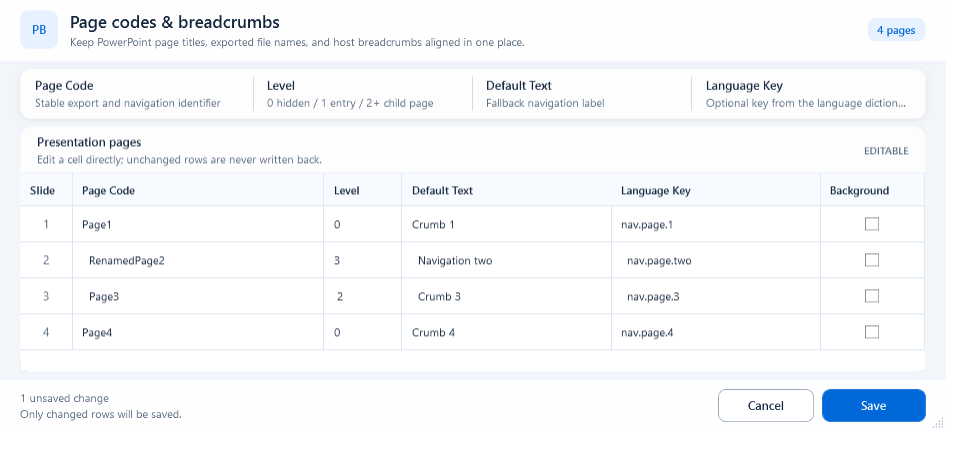The width and height of the screenshot is (960, 468).
Task: Select slide number 2 cell
Action: pos(46,261)
